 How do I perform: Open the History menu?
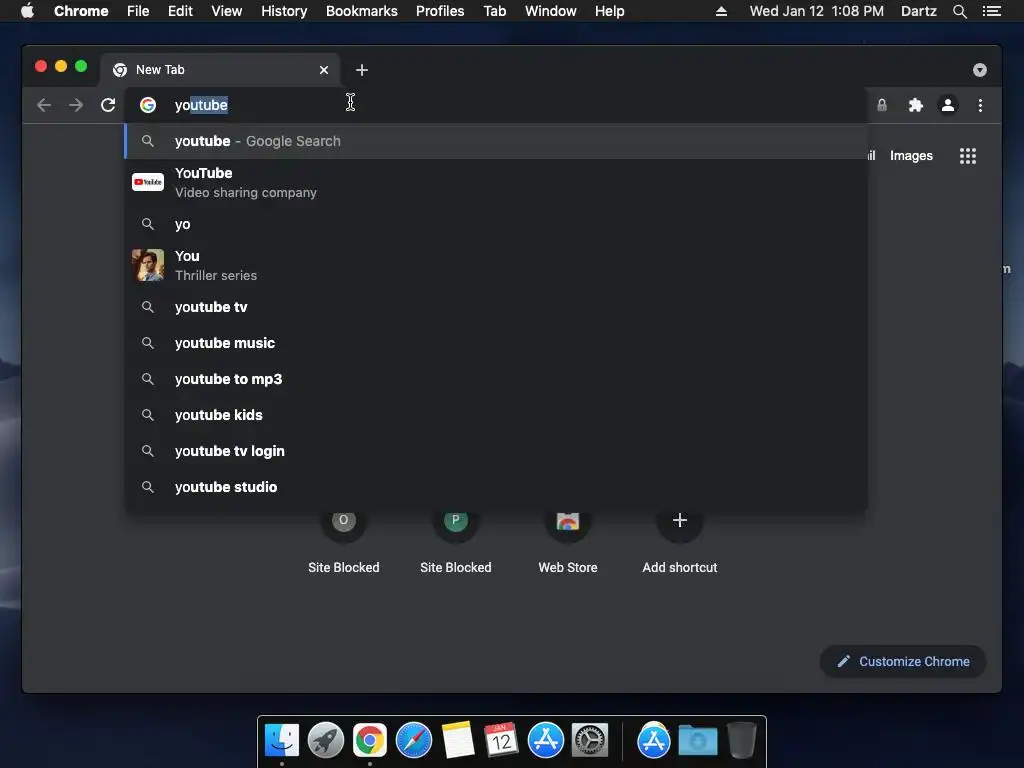(284, 11)
